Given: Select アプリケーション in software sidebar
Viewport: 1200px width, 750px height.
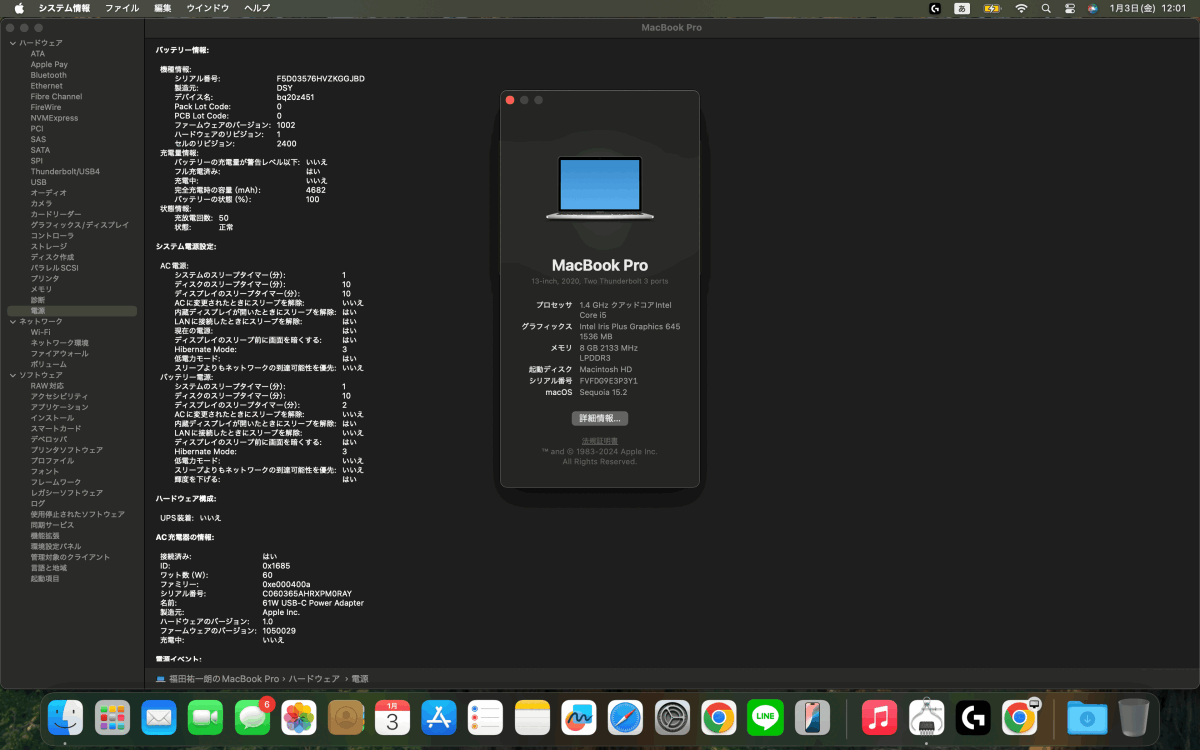Looking at the screenshot, I should click(x=59, y=407).
